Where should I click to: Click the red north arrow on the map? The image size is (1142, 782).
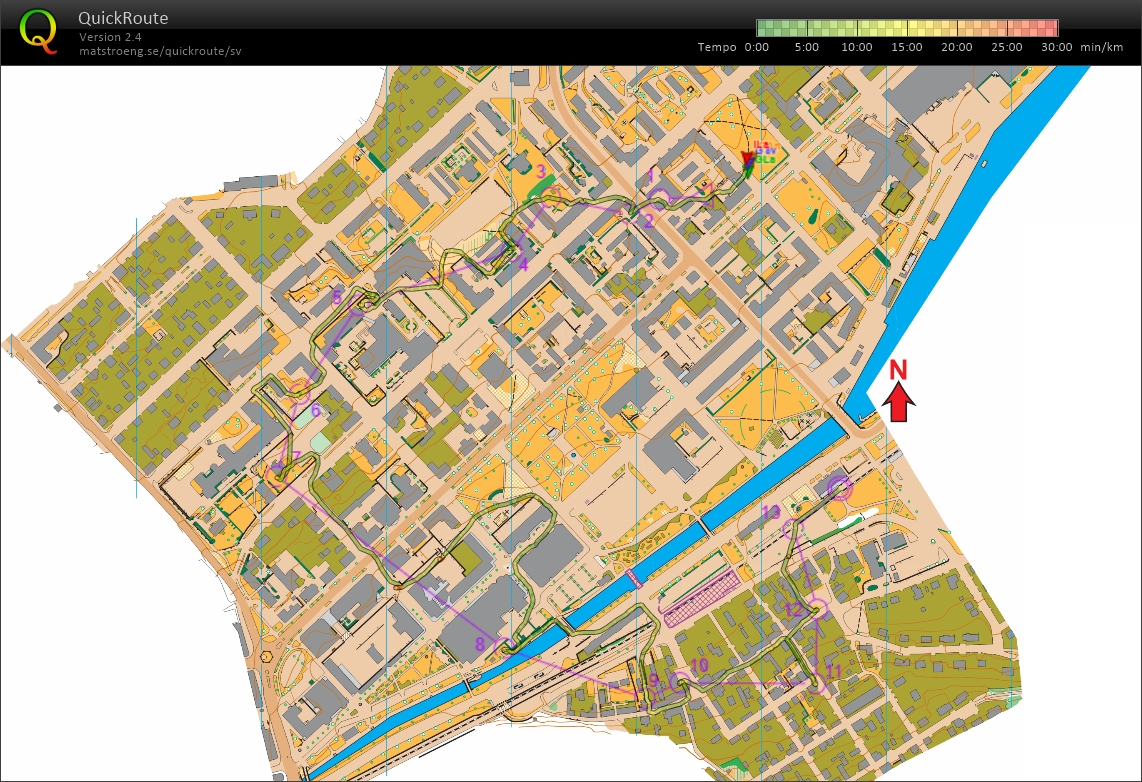pos(899,403)
